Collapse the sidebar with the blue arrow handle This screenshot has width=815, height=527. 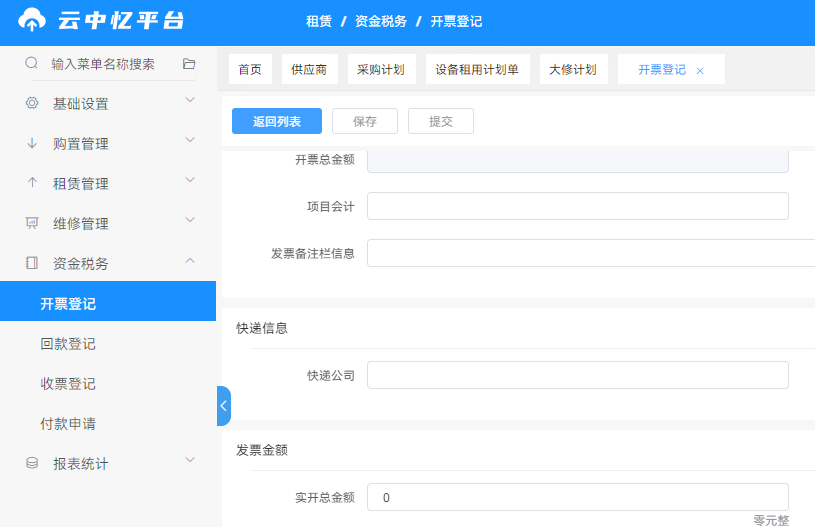coord(224,406)
